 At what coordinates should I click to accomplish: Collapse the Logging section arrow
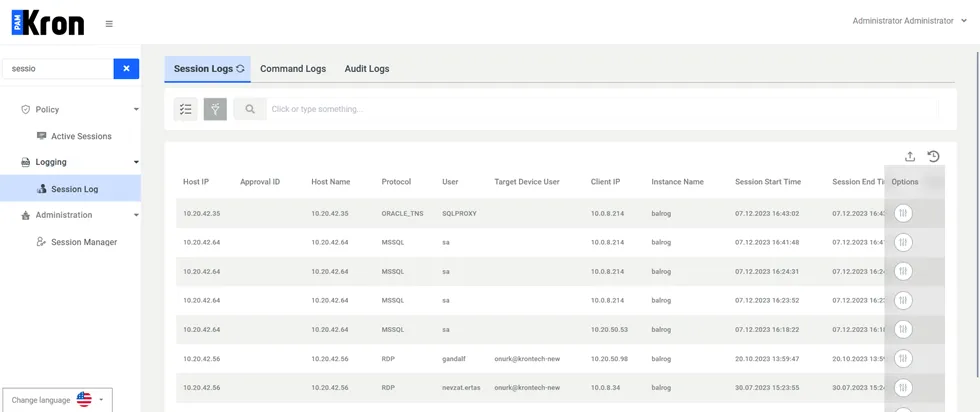click(x=136, y=162)
